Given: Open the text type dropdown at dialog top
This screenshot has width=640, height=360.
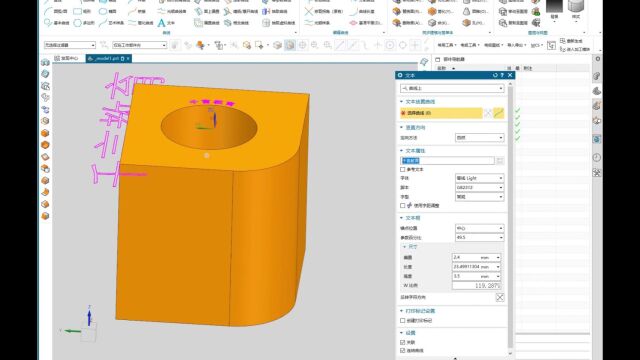Looking at the screenshot, I should [452, 89].
